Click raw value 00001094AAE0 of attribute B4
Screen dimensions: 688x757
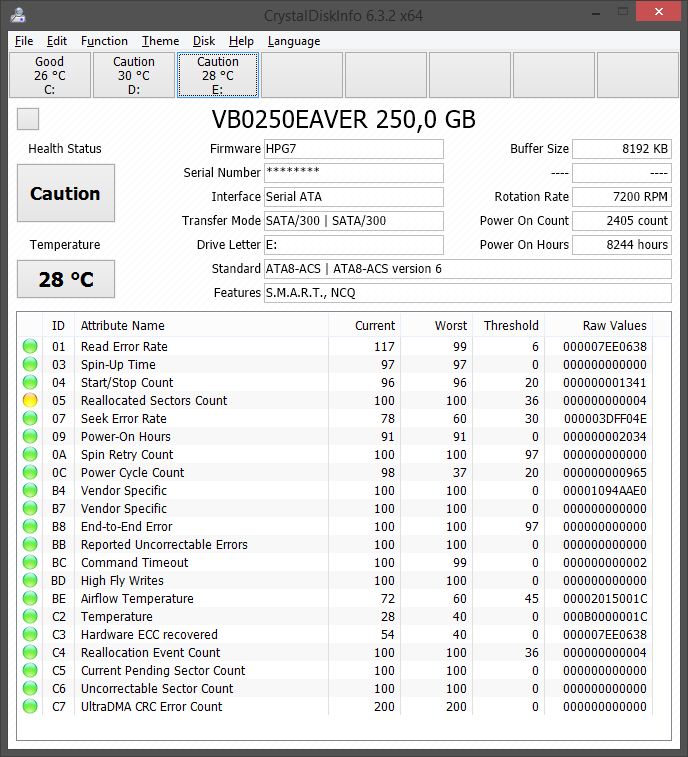click(x=604, y=491)
